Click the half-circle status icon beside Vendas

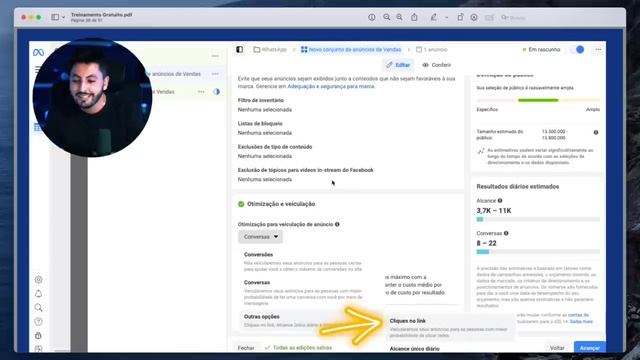point(216,92)
